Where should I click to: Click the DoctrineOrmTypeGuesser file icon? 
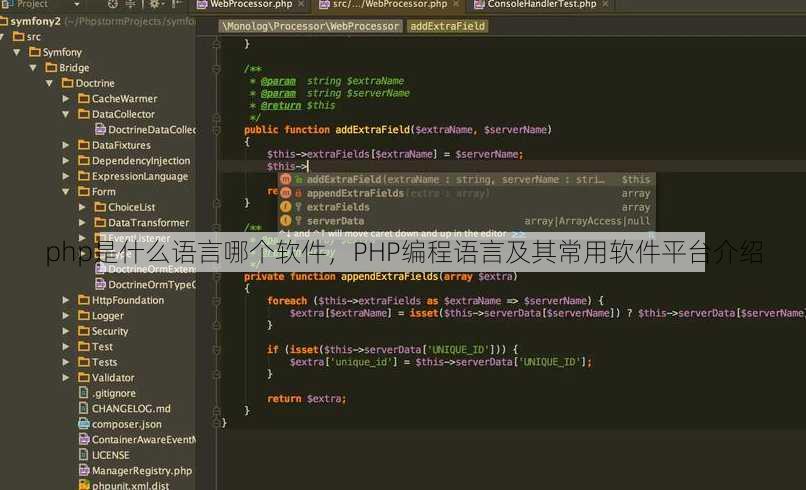click(101, 284)
